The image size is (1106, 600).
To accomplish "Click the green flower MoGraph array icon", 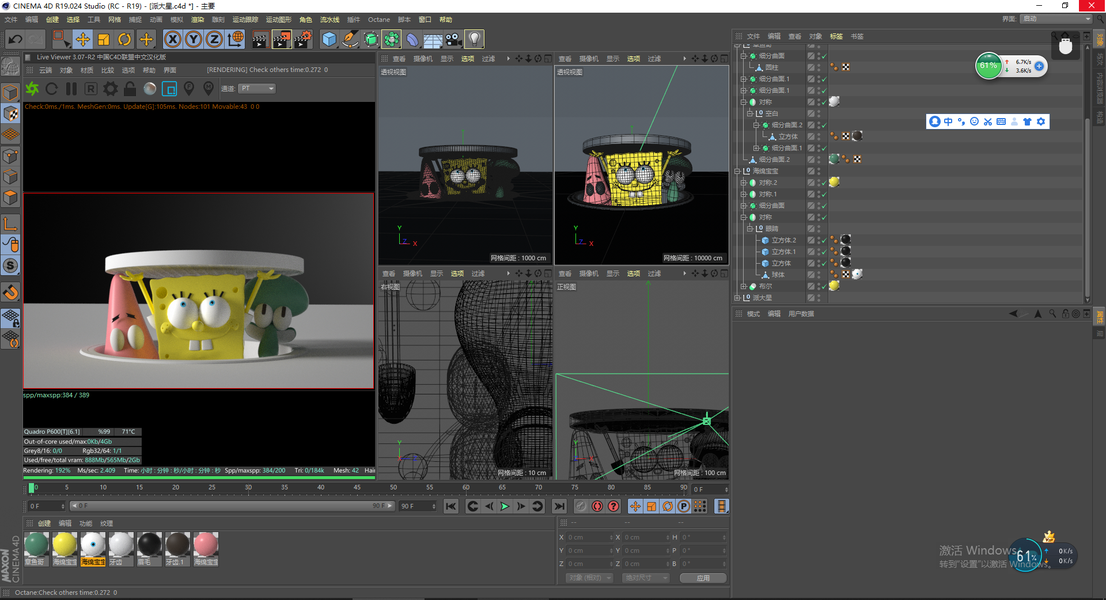I will [x=391, y=39].
